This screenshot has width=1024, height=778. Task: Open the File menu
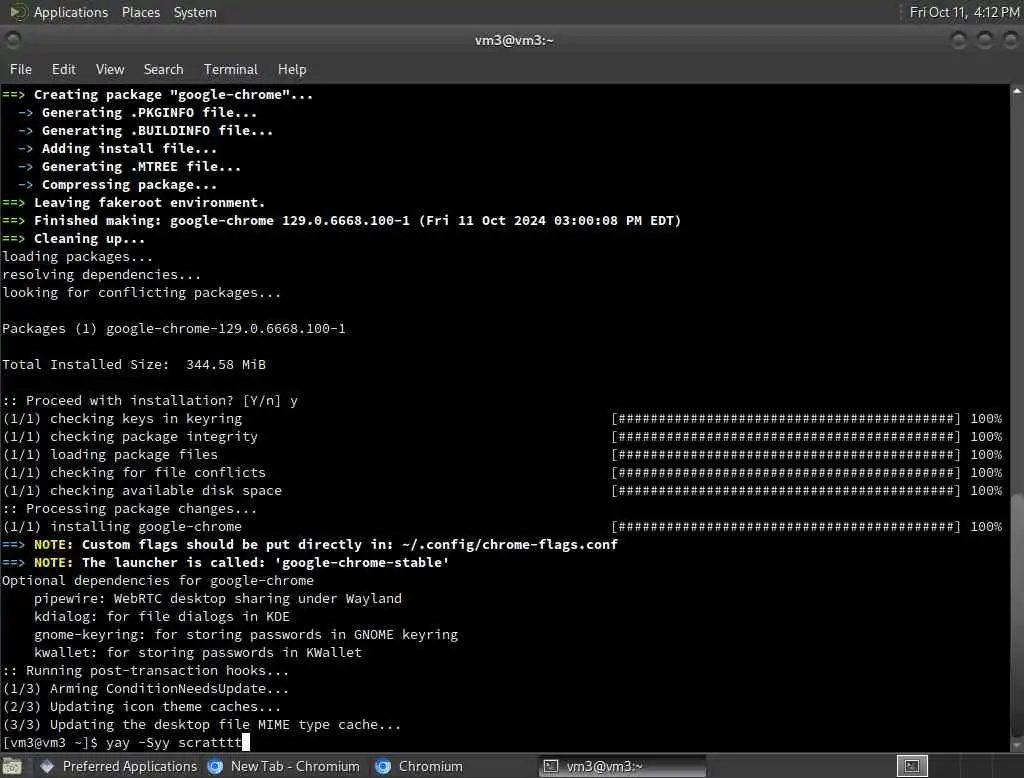(x=21, y=69)
